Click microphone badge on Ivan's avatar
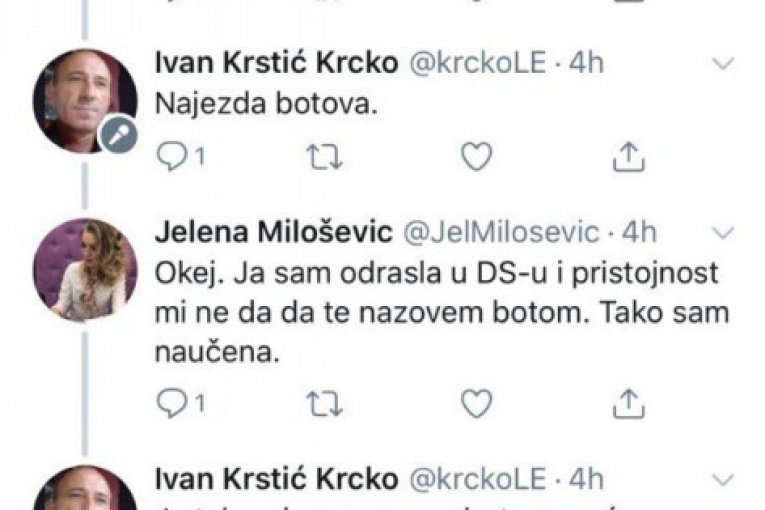The width and height of the screenshot is (765, 510). [120, 135]
